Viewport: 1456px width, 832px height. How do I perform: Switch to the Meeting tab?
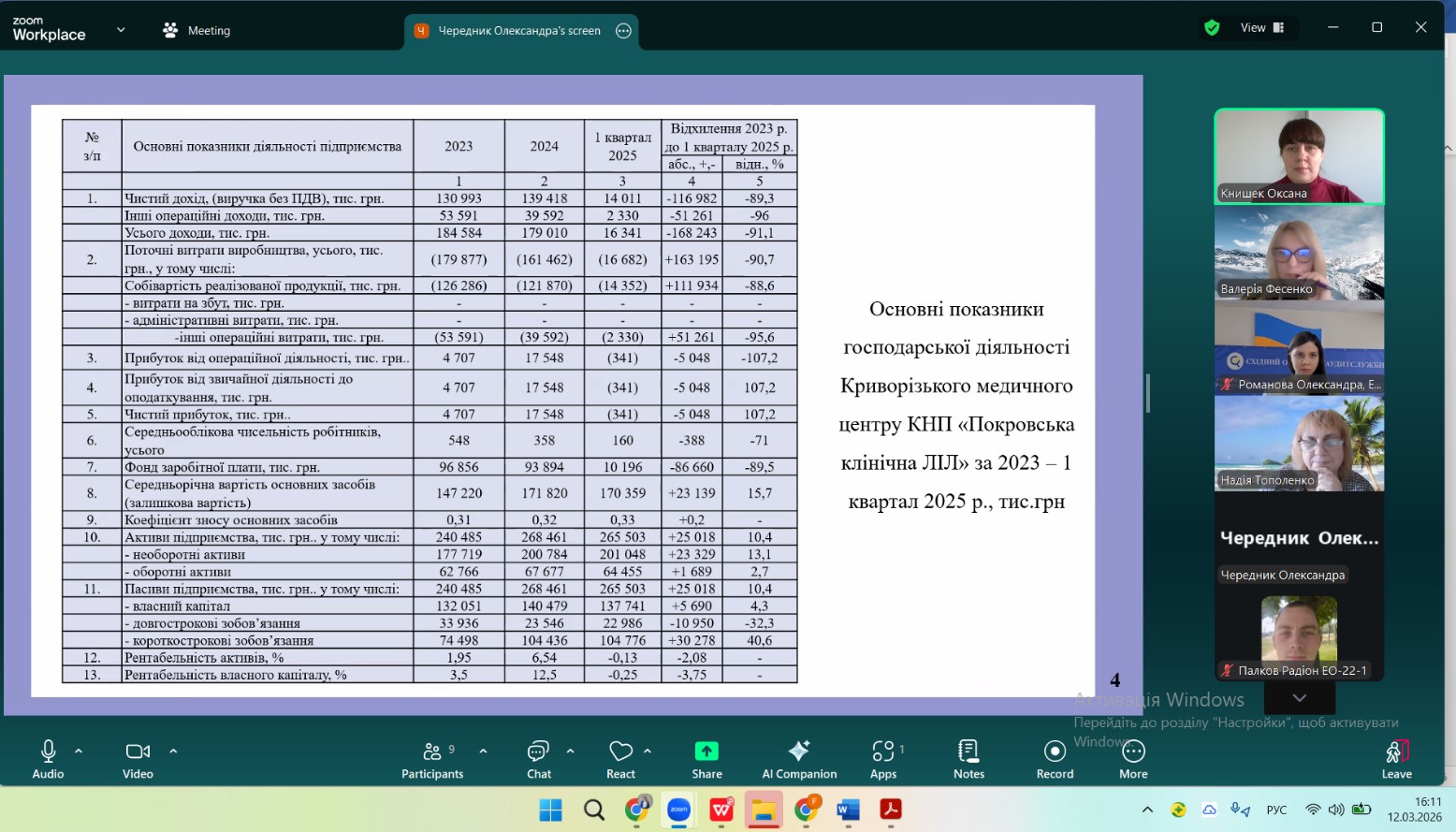(x=197, y=30)
